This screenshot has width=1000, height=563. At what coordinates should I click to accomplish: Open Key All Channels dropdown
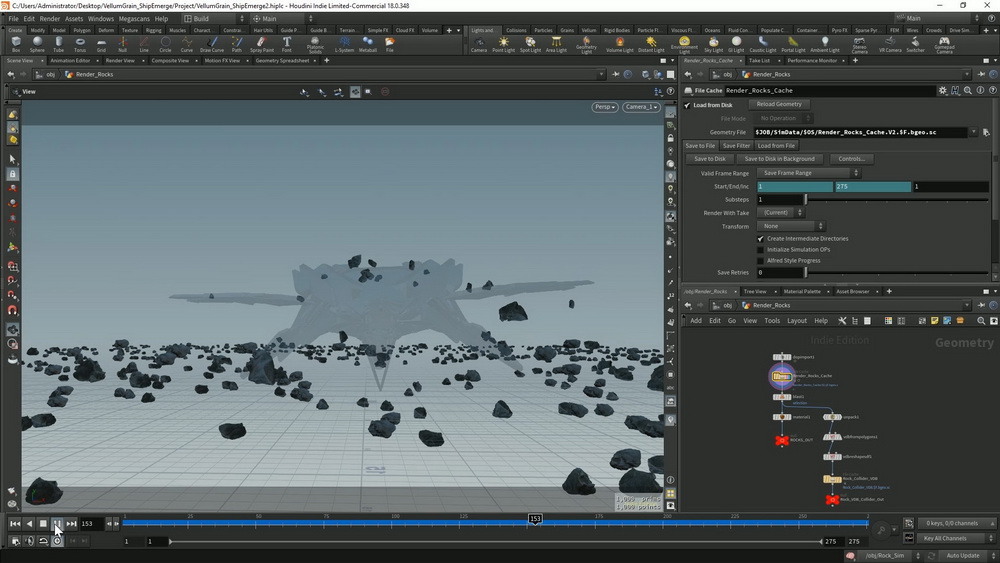coord(955,539)
